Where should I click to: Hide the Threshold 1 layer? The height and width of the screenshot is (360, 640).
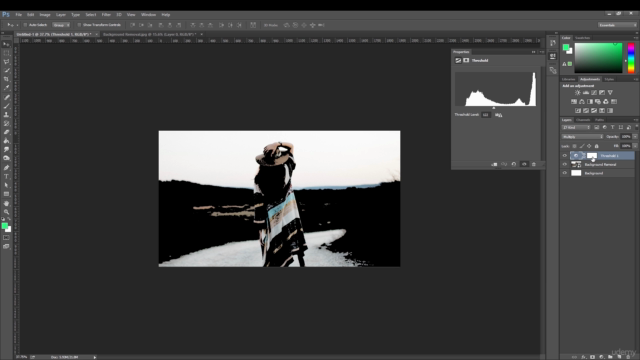(x=564, y=156)
